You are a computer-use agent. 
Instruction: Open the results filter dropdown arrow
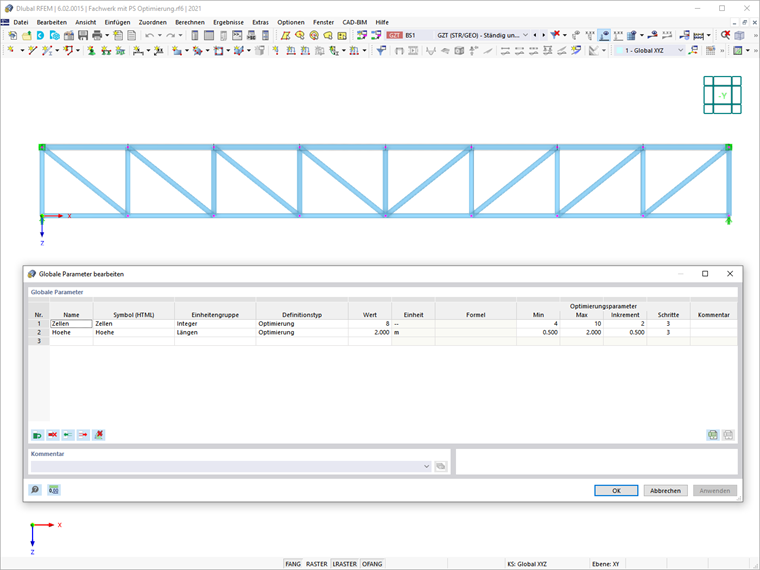tap(565, 35)
